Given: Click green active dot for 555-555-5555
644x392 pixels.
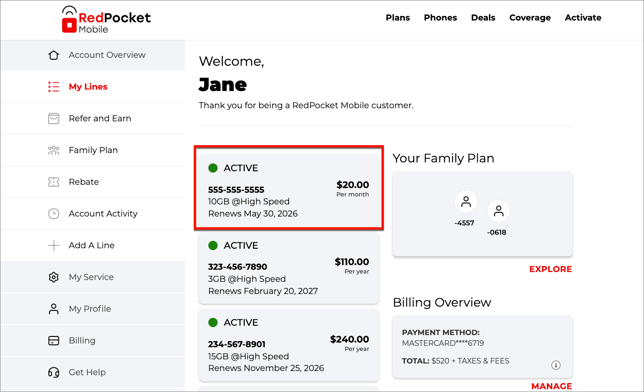Looking at the screenshot, I should click(213, 168).
